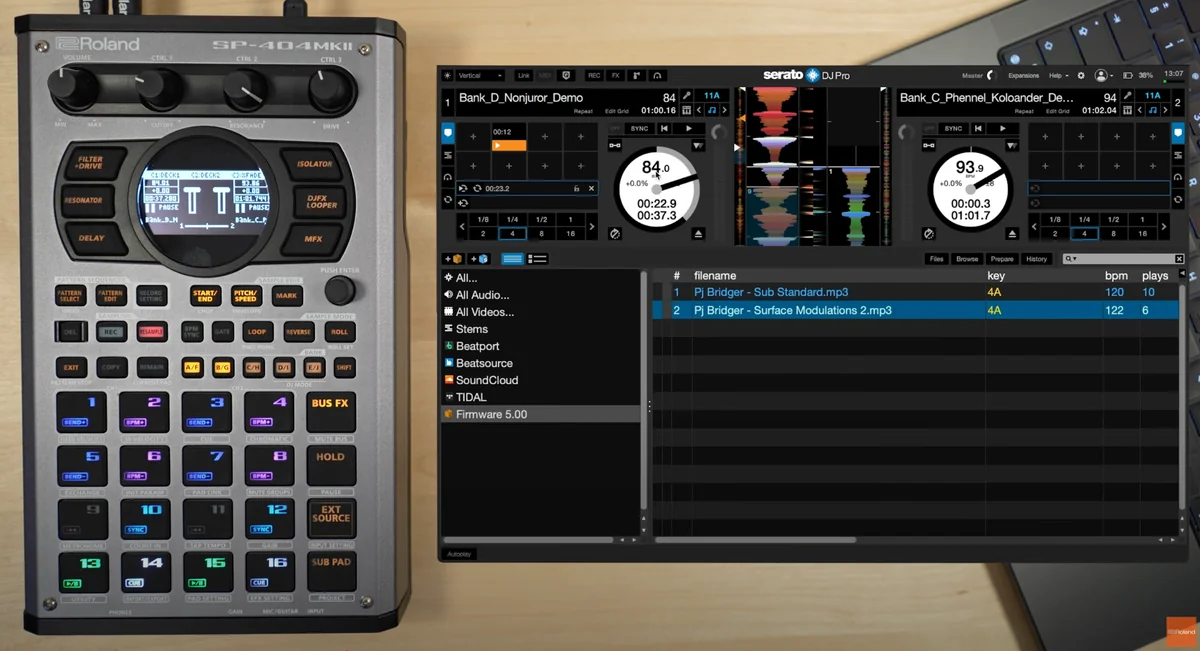
Task: Switch to the Browse panel
Action: [967, 259]
